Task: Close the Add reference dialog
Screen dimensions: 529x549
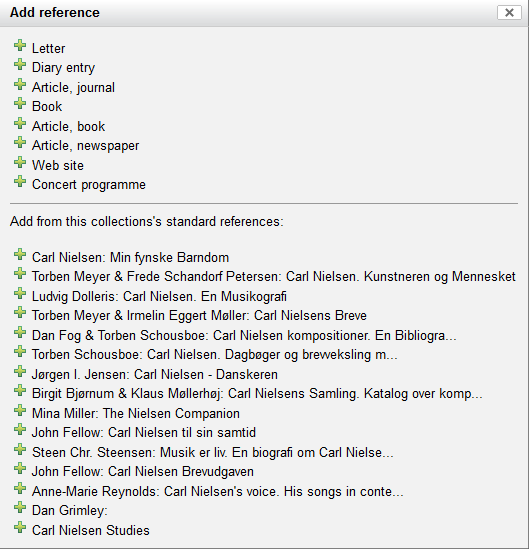Action: coord(509,13)
